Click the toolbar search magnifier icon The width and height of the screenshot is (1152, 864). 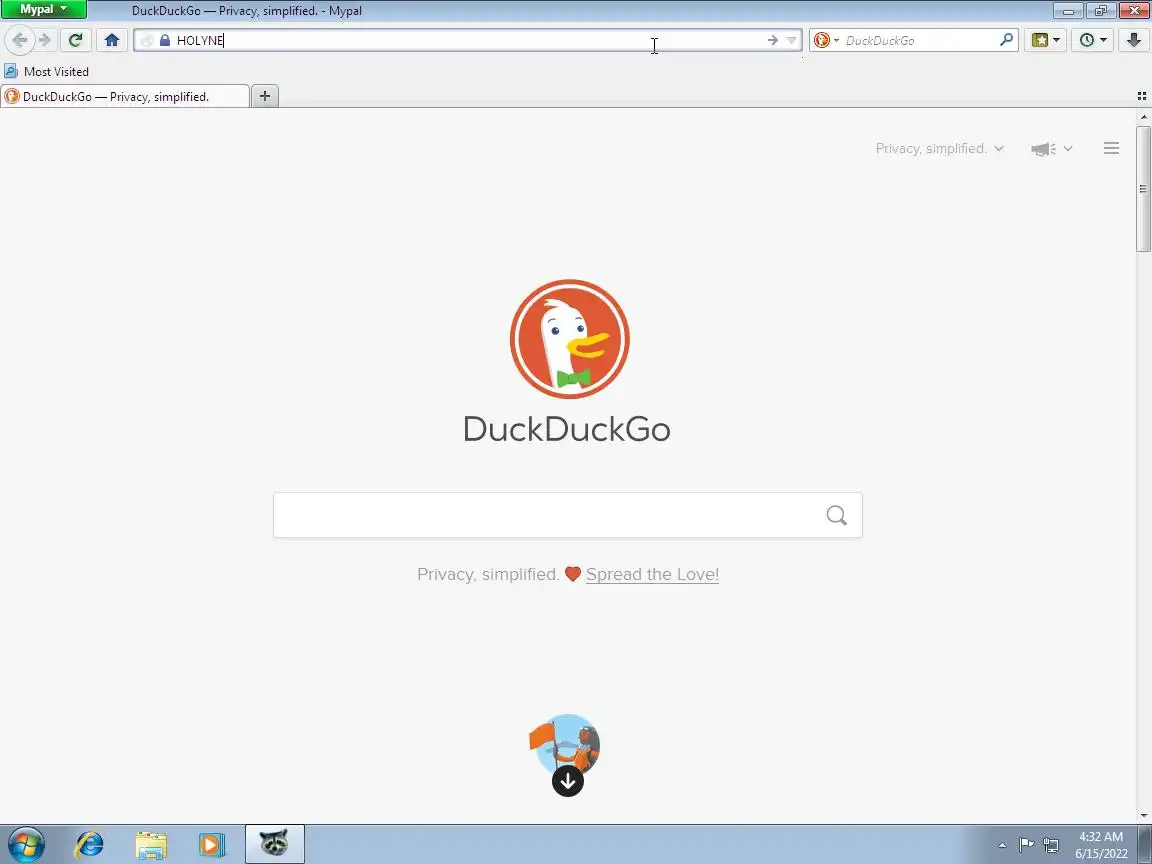tap(1007, 40)
